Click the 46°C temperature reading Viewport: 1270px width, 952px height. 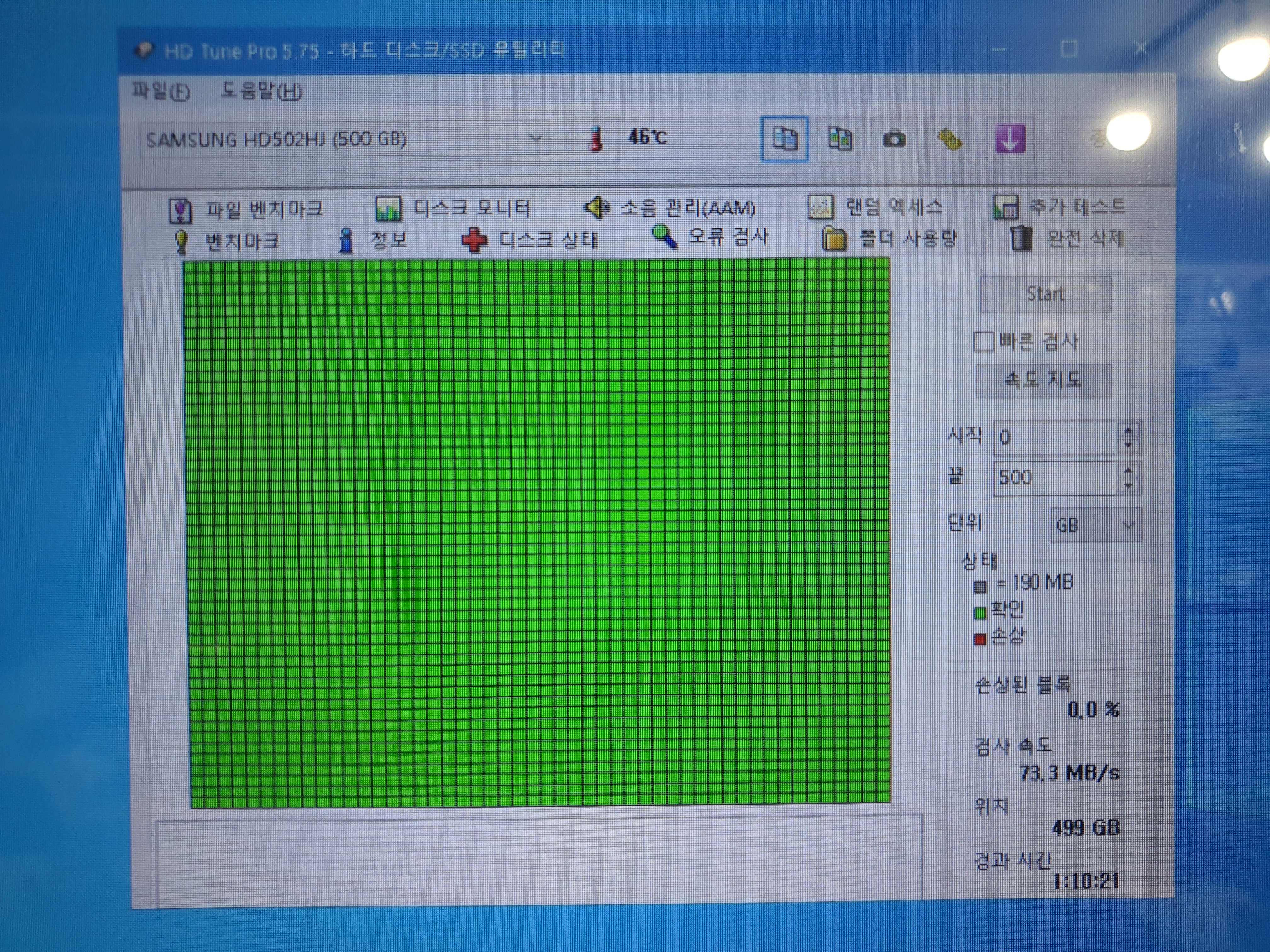point(648,137)
